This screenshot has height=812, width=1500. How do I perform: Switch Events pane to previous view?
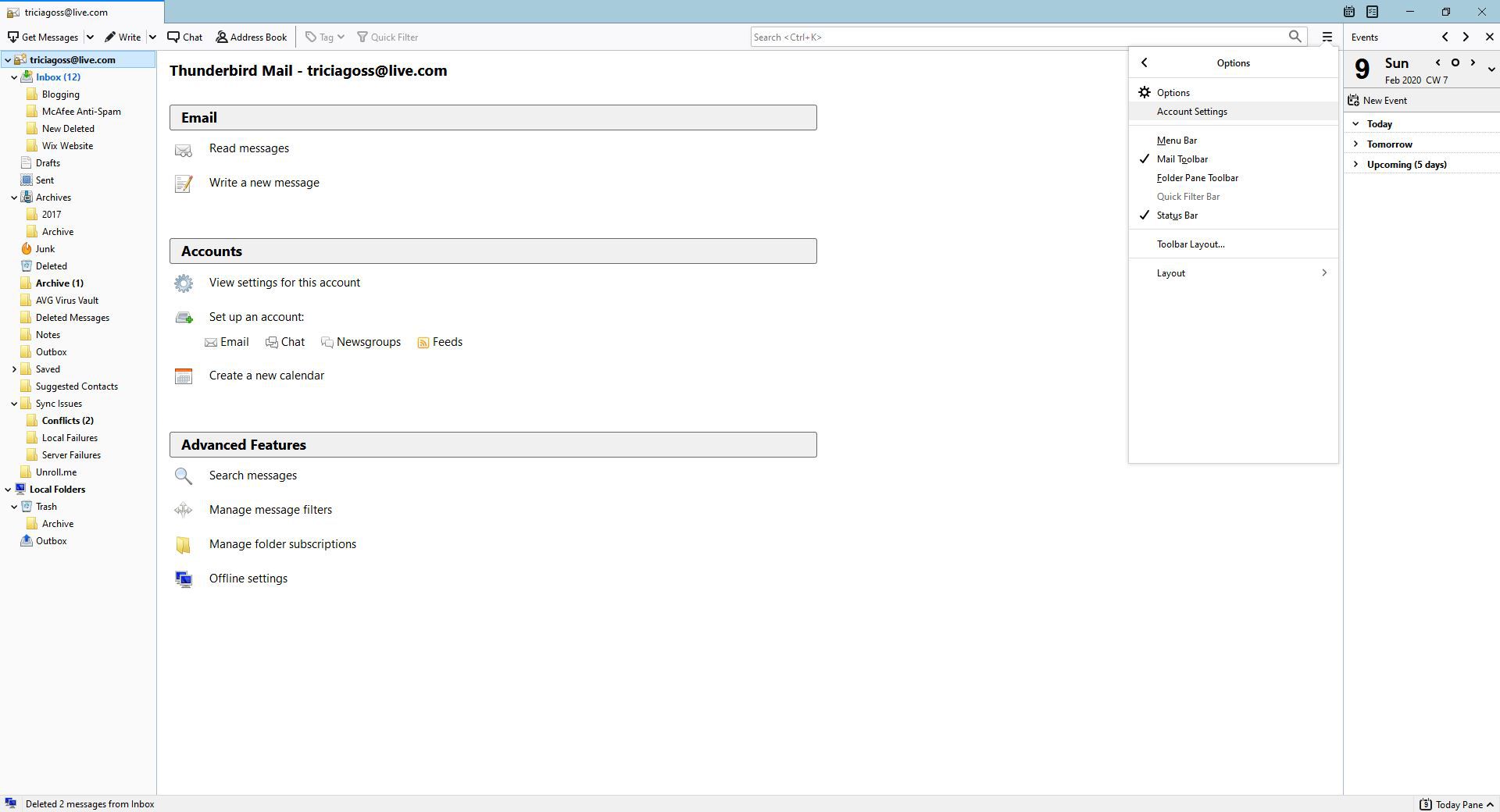pos(1445,37)
